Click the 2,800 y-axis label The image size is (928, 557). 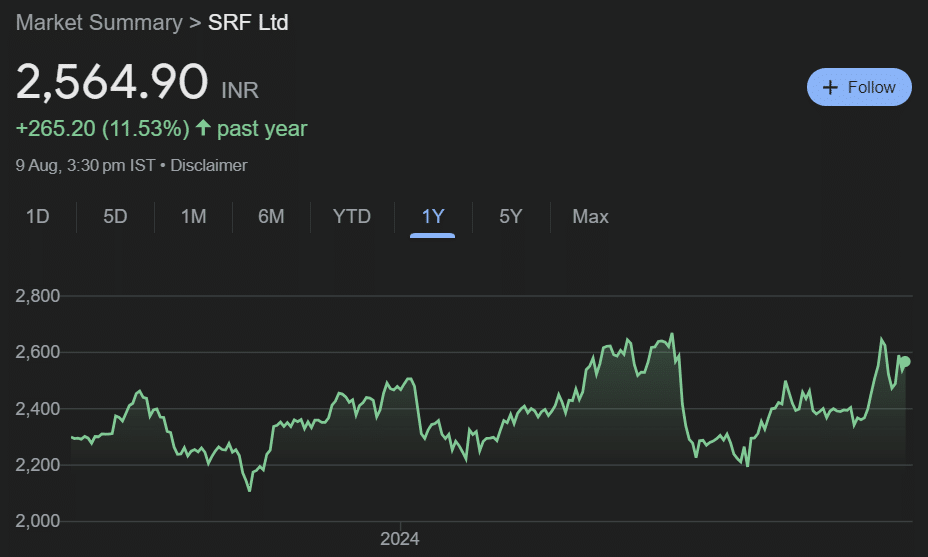(38, 295)
